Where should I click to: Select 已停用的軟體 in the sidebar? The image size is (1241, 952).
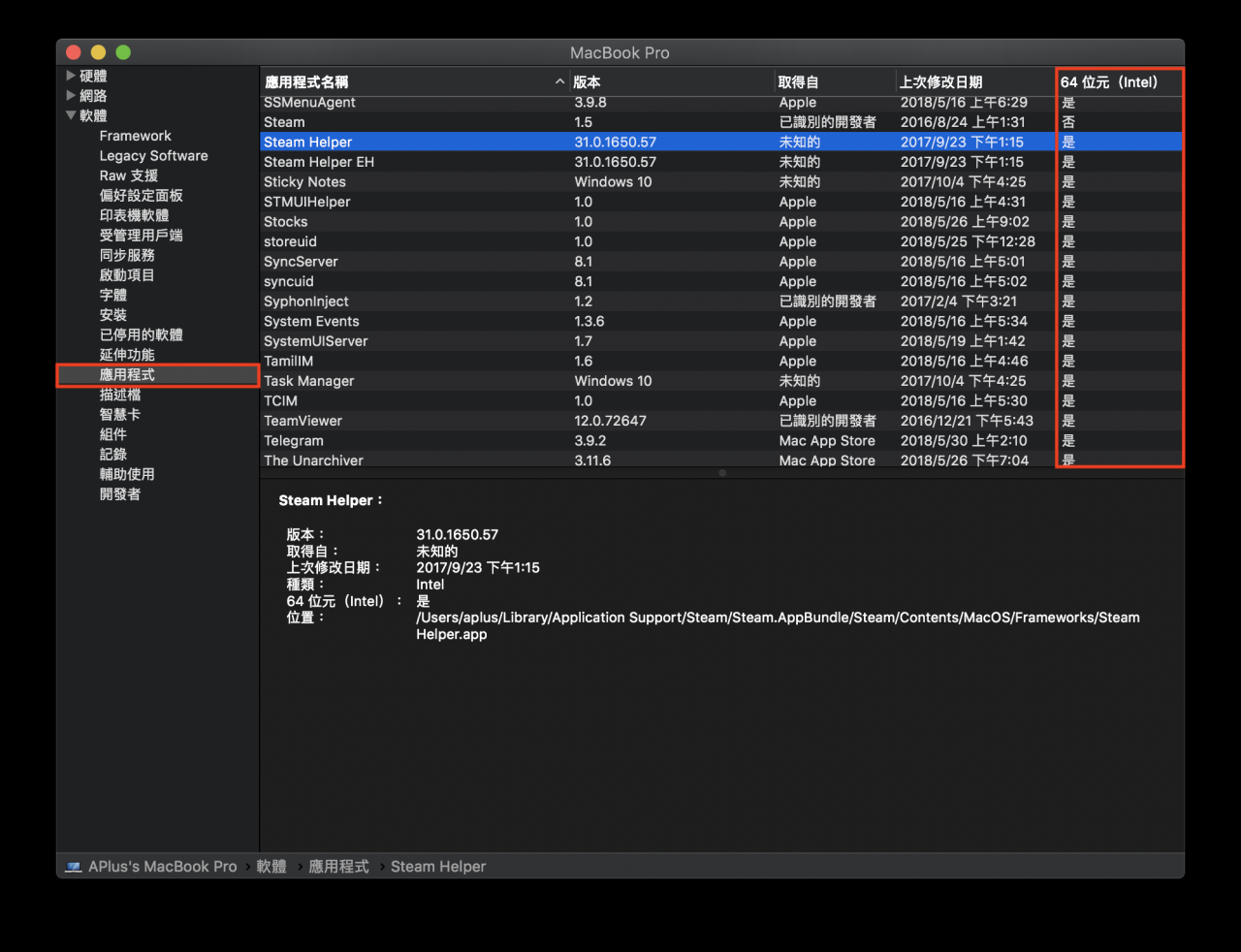point(141,334)
